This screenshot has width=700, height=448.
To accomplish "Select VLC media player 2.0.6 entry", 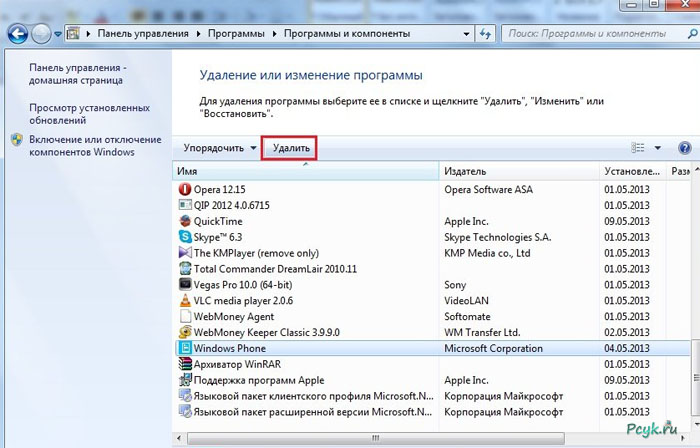I will (243, 301).
